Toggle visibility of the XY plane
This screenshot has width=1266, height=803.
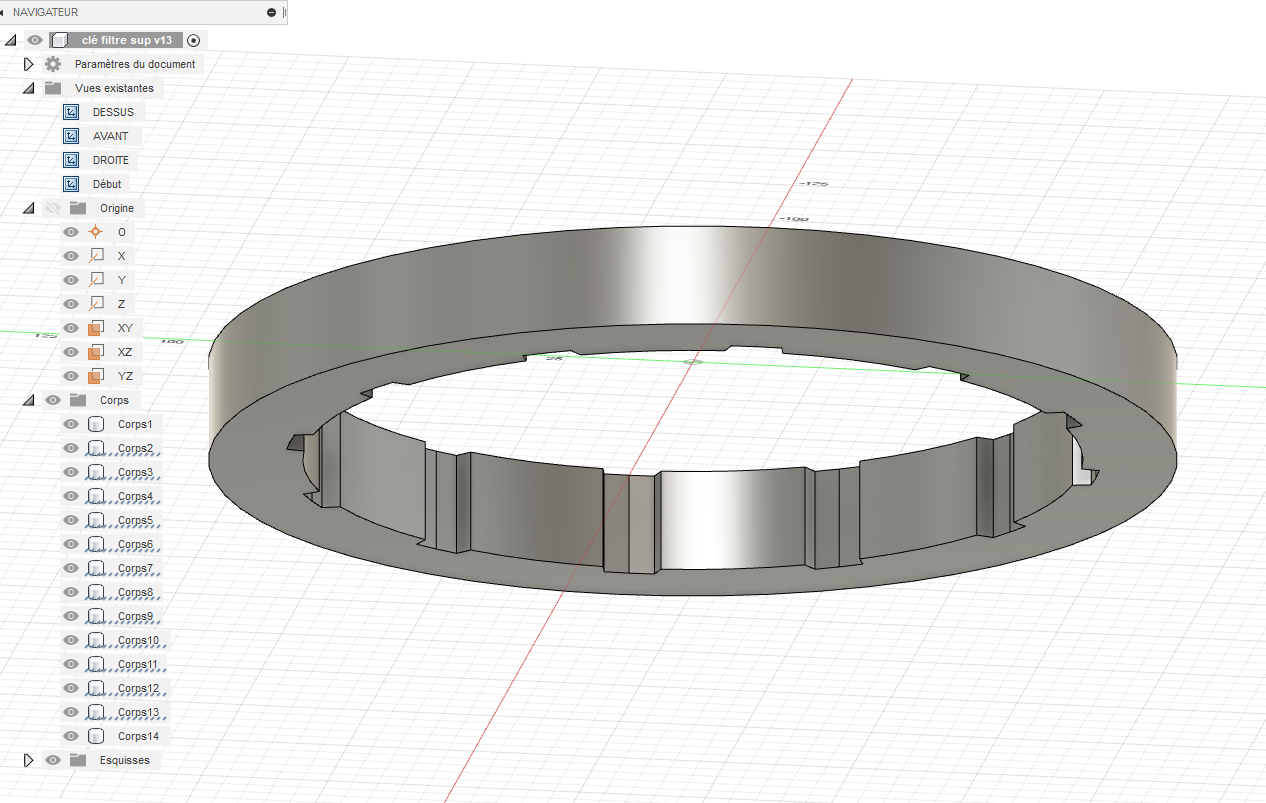71,328
